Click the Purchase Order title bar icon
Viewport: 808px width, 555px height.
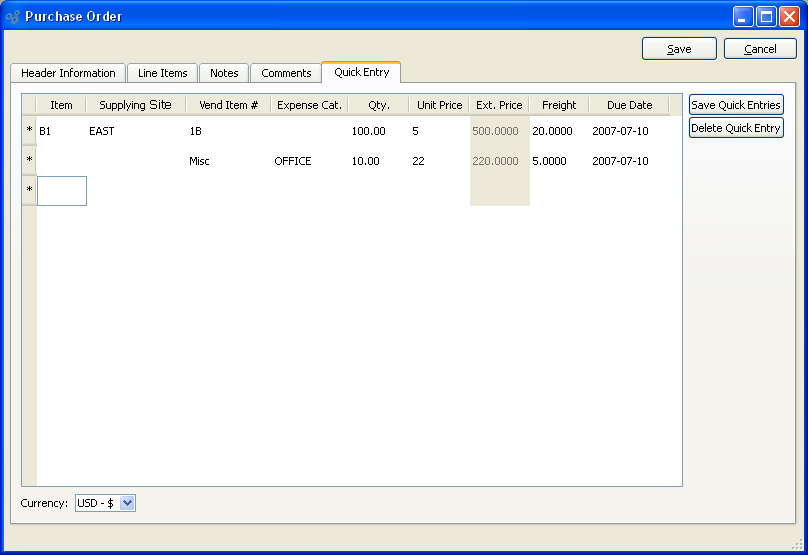pyautogui.click(x=12, y=17)
